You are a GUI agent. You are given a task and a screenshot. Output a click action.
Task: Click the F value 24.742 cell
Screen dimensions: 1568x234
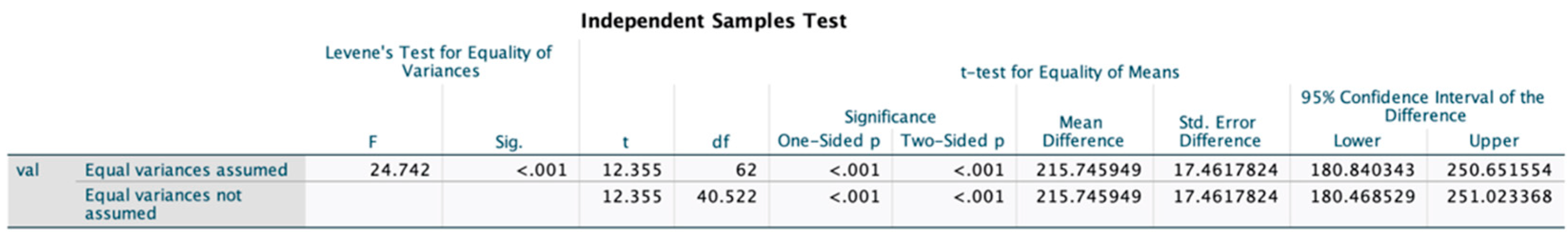[400, 169]
